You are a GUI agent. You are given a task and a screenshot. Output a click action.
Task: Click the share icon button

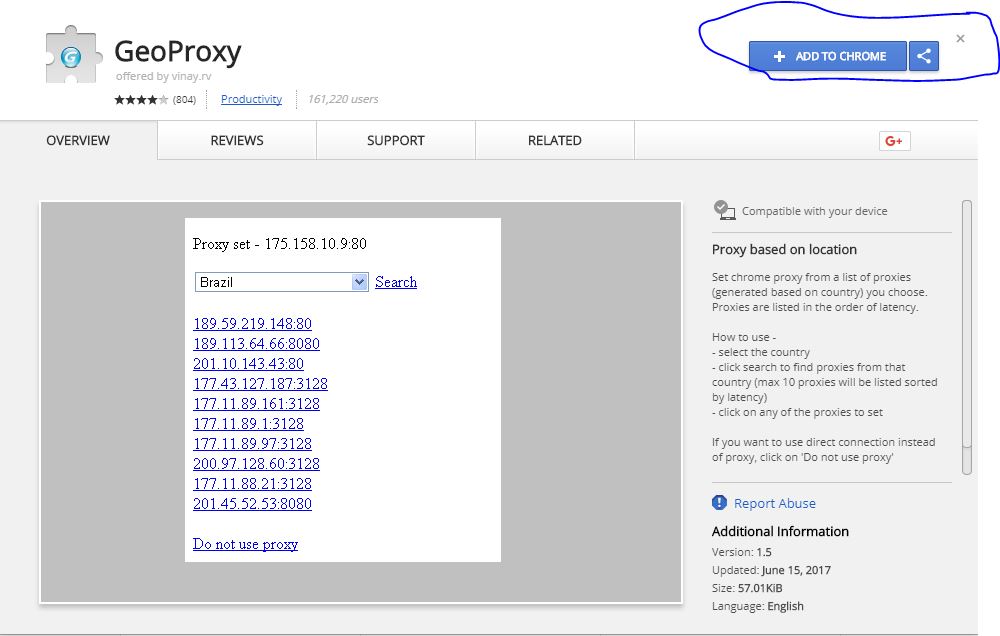(x=923, y=56)
